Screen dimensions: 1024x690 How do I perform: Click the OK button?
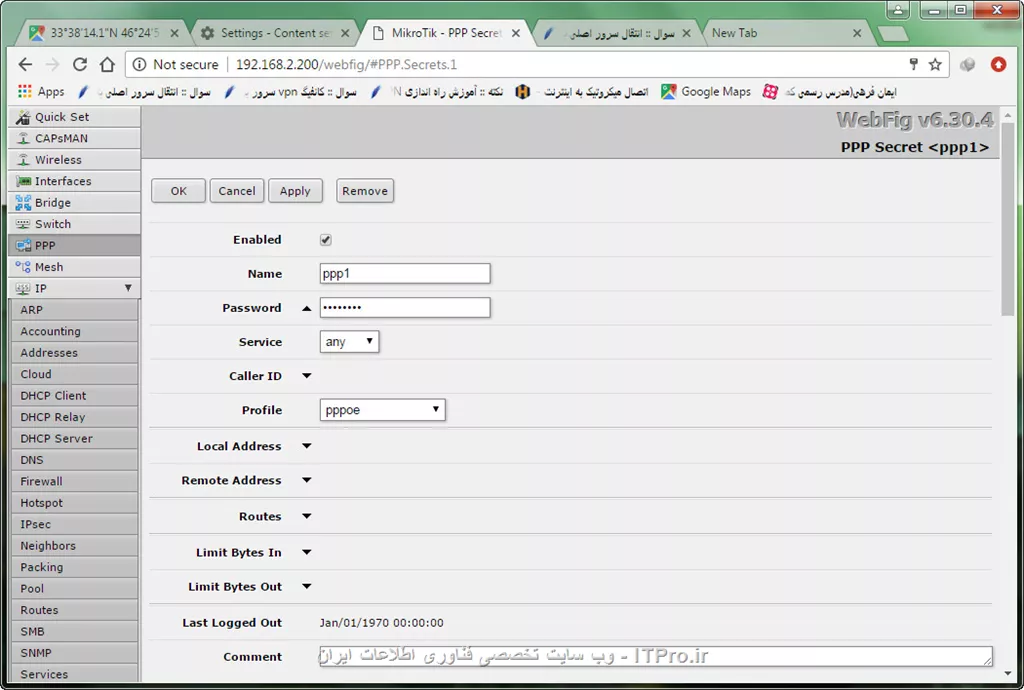tap(178, 191)
